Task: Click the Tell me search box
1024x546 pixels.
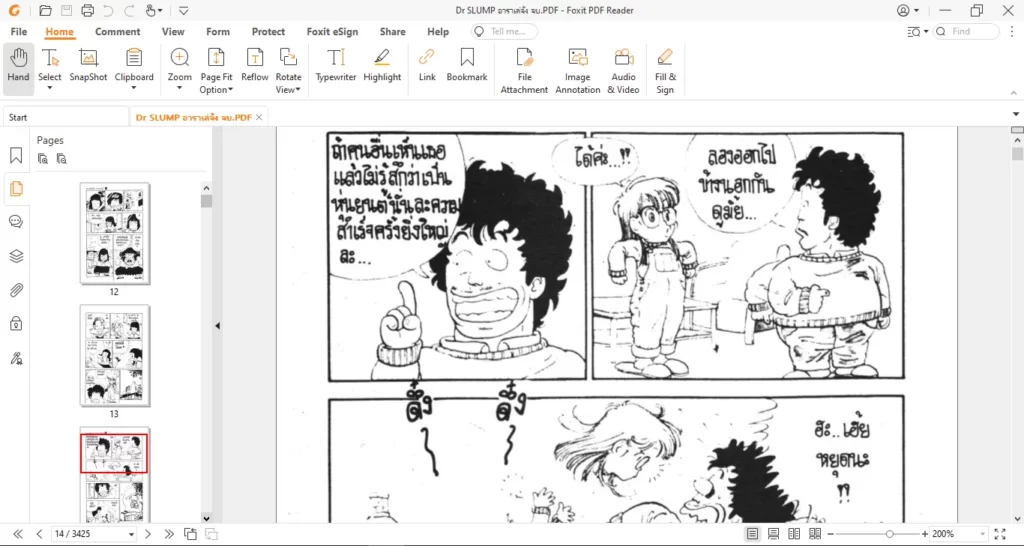Action: [504, 31]
